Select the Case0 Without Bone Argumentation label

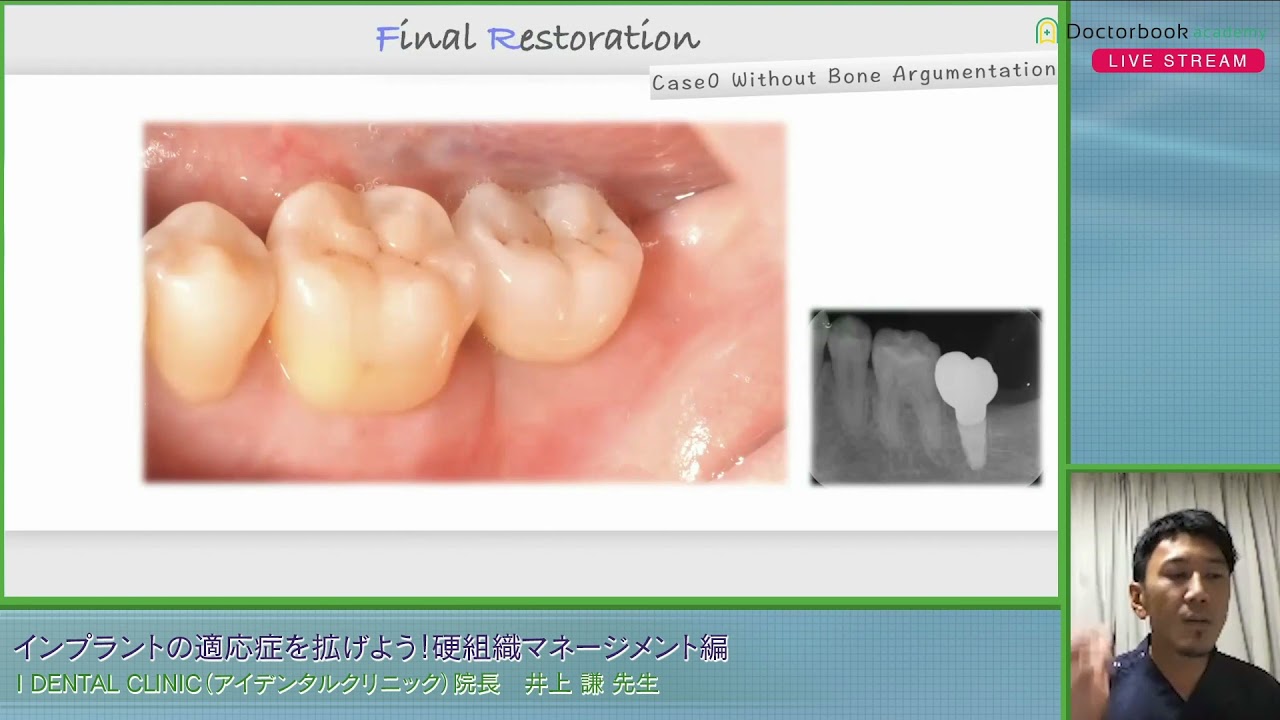(x=853, y=76)
